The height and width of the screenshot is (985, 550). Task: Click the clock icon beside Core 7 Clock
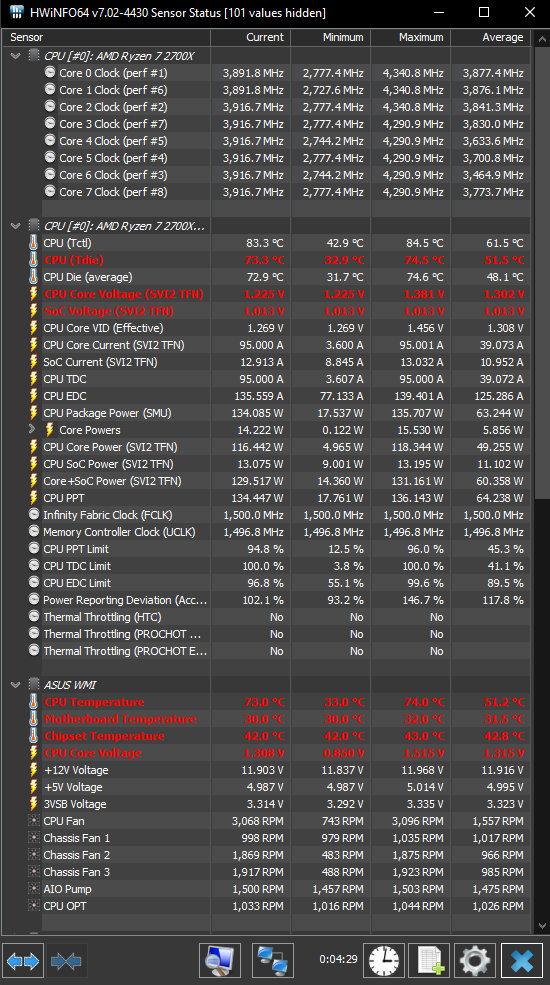coord(50,191)
